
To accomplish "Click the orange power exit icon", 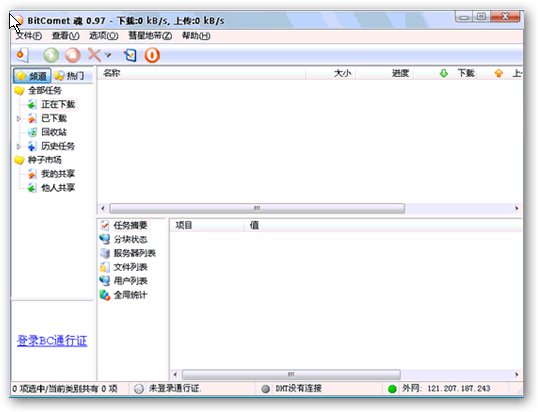I will [152, 55].
